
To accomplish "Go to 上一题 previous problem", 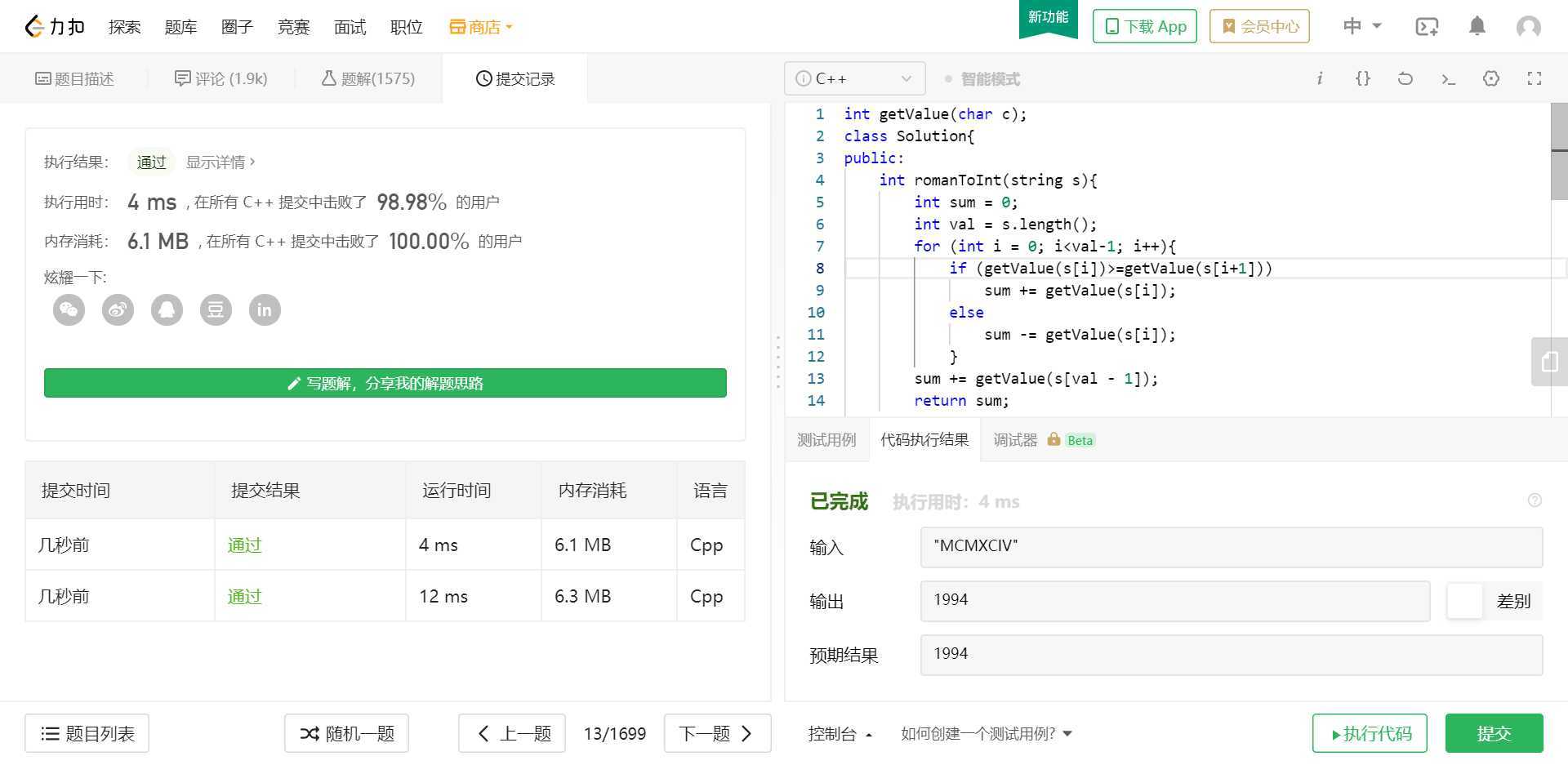I will tap(512, 733).
